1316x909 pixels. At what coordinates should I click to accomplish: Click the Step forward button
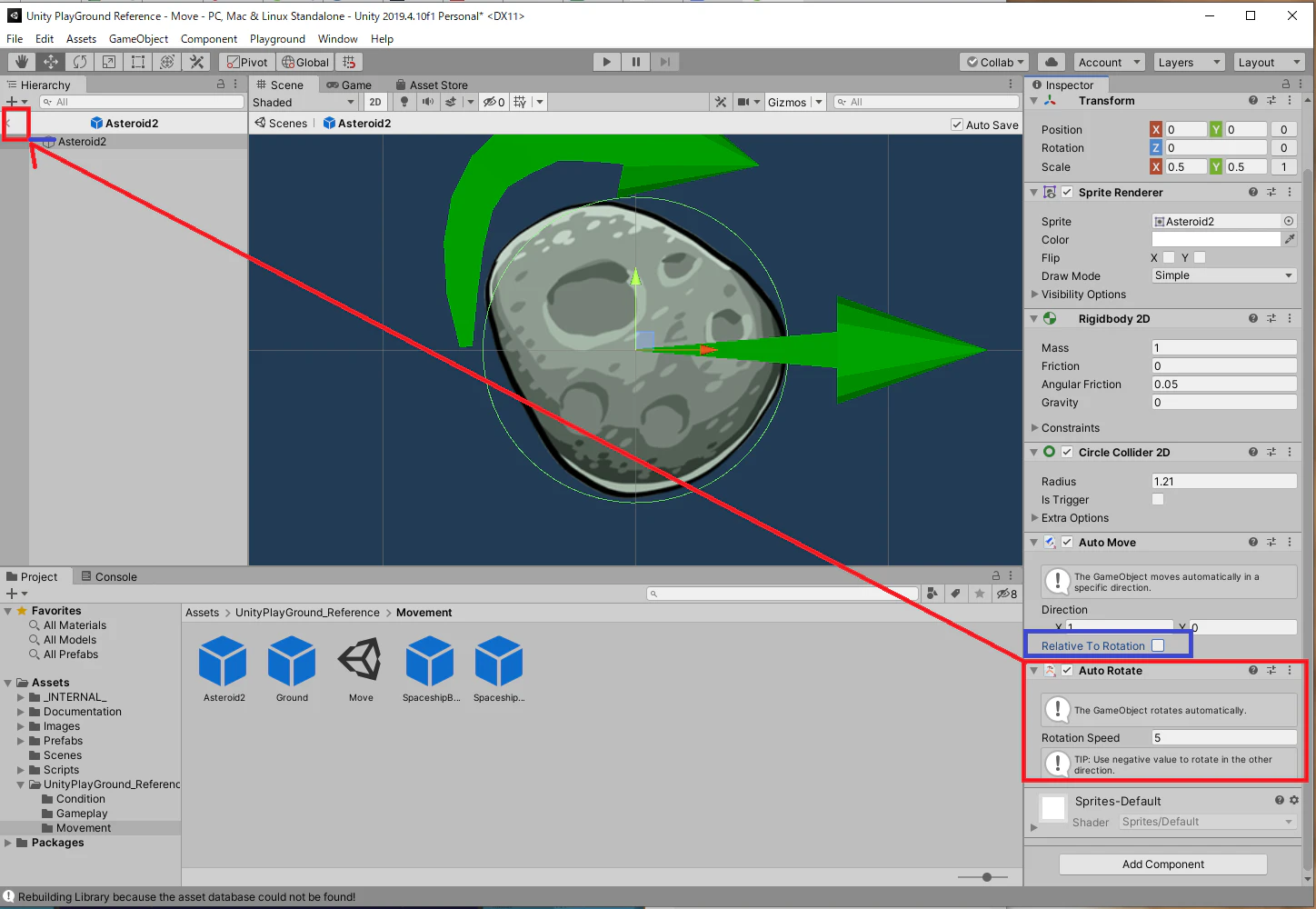click(x=665, y=62)
